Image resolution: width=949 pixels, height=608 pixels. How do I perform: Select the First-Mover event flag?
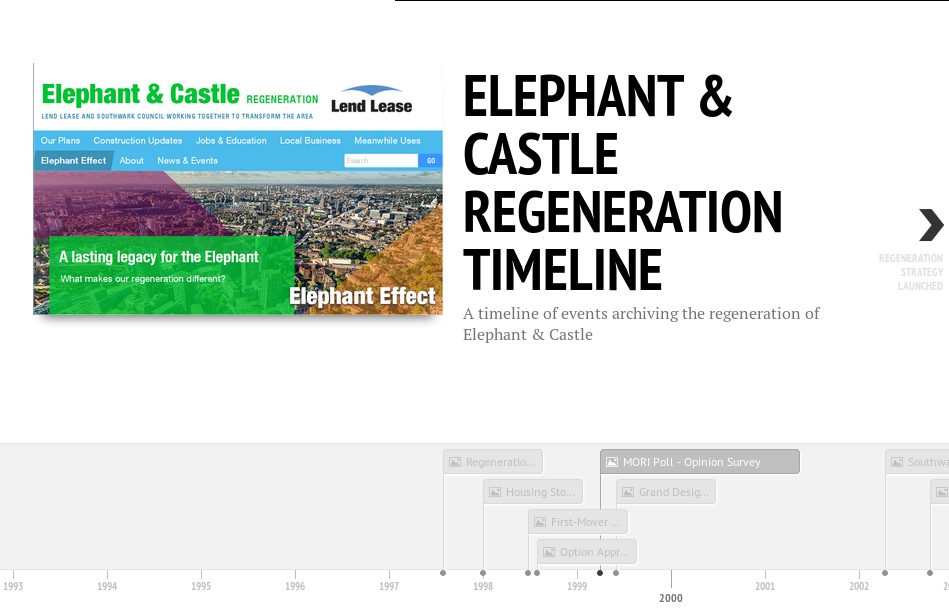click(x=578, y=521)
